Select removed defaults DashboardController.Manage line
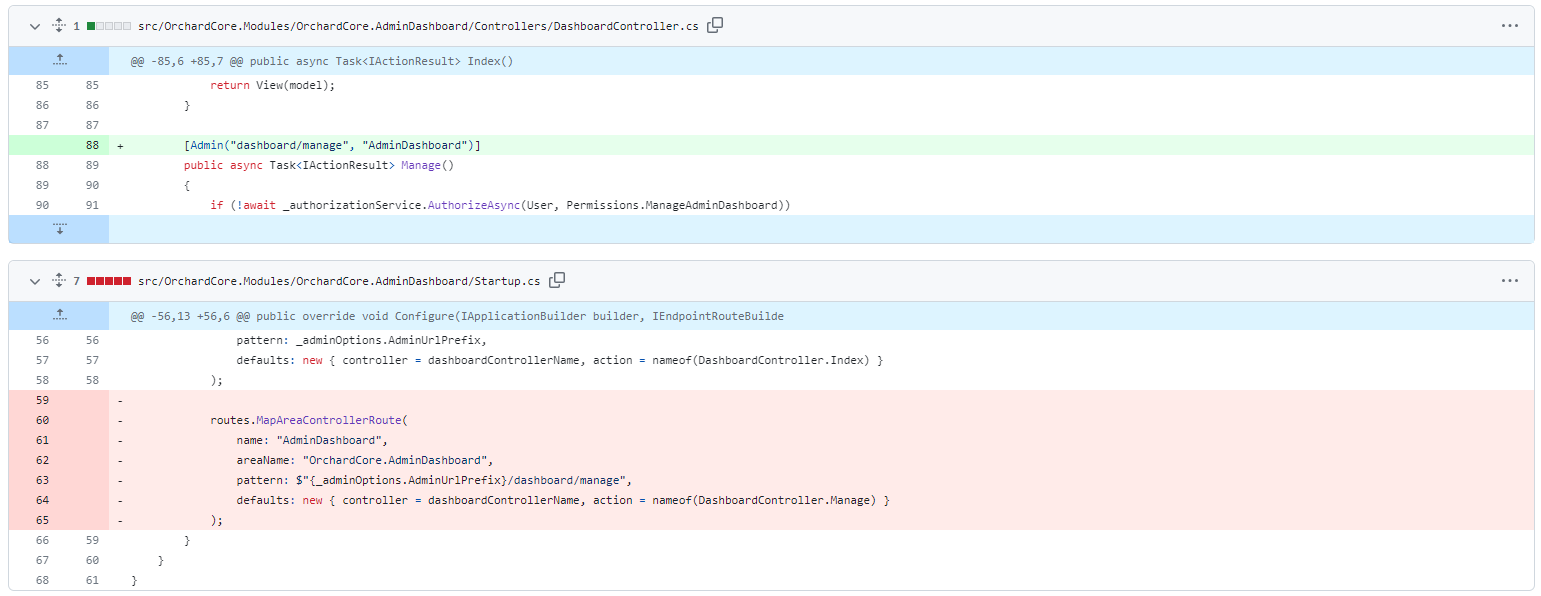 coord(821,500)
